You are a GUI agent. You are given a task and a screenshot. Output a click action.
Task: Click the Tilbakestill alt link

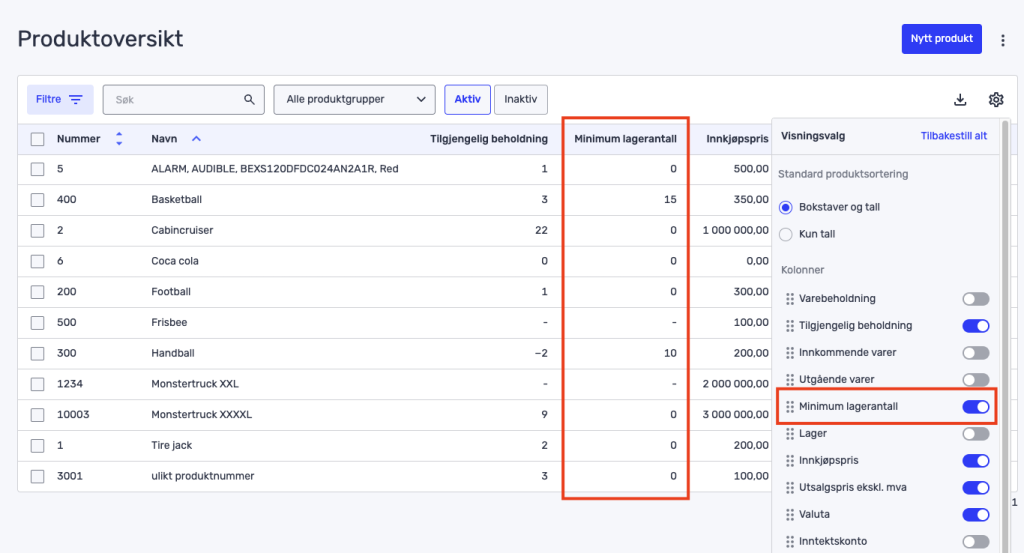pos(953,136)
